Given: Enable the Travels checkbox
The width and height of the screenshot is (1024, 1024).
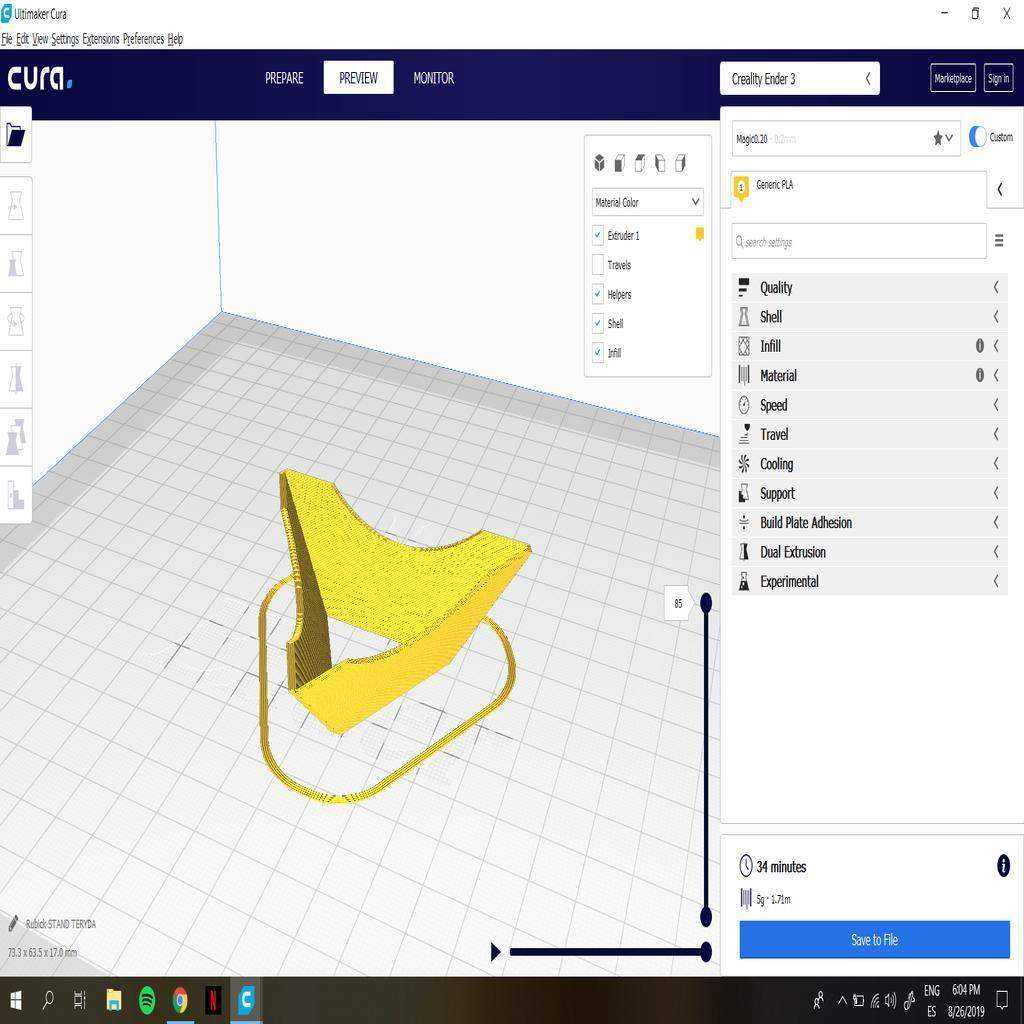Looking at the screenshot, I should (x=598, y=264).
